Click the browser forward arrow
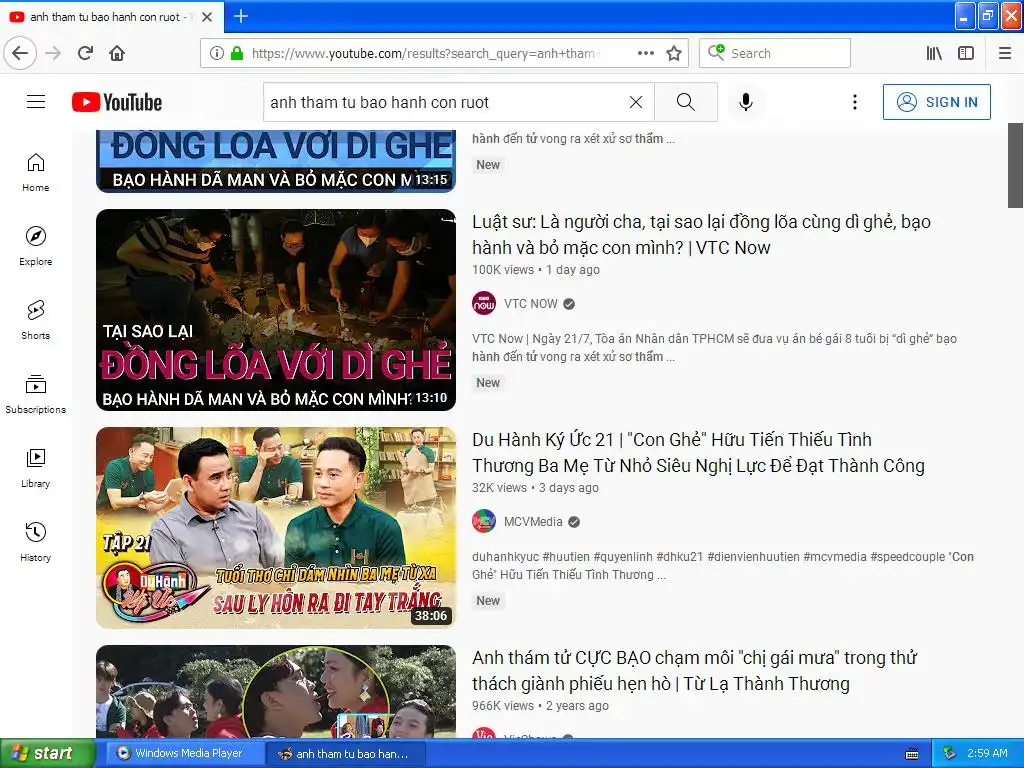 54,53
